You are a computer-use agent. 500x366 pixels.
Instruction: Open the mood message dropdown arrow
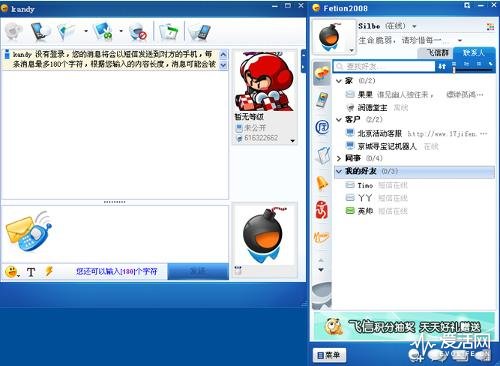pyautogui.click(x=460, y=40)
